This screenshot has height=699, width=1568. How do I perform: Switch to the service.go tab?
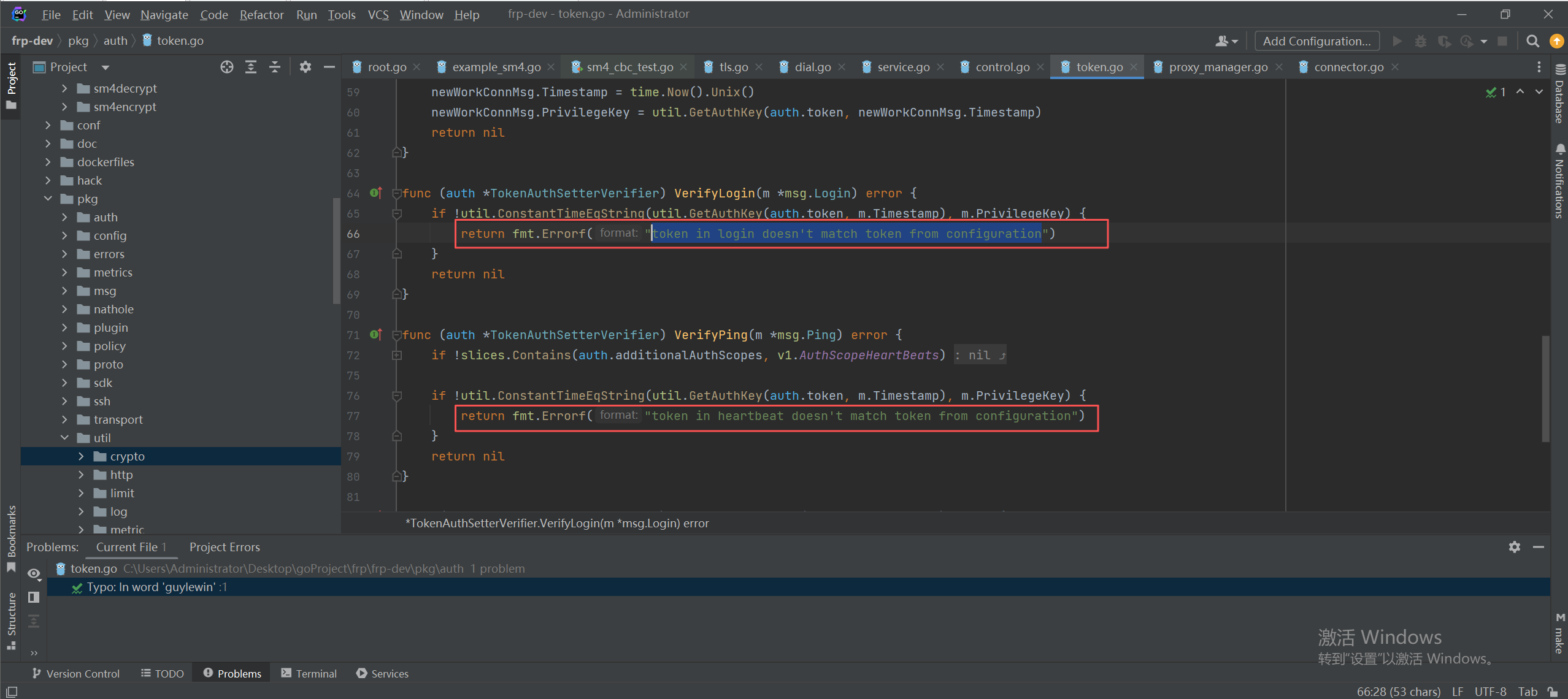(902, 67)
